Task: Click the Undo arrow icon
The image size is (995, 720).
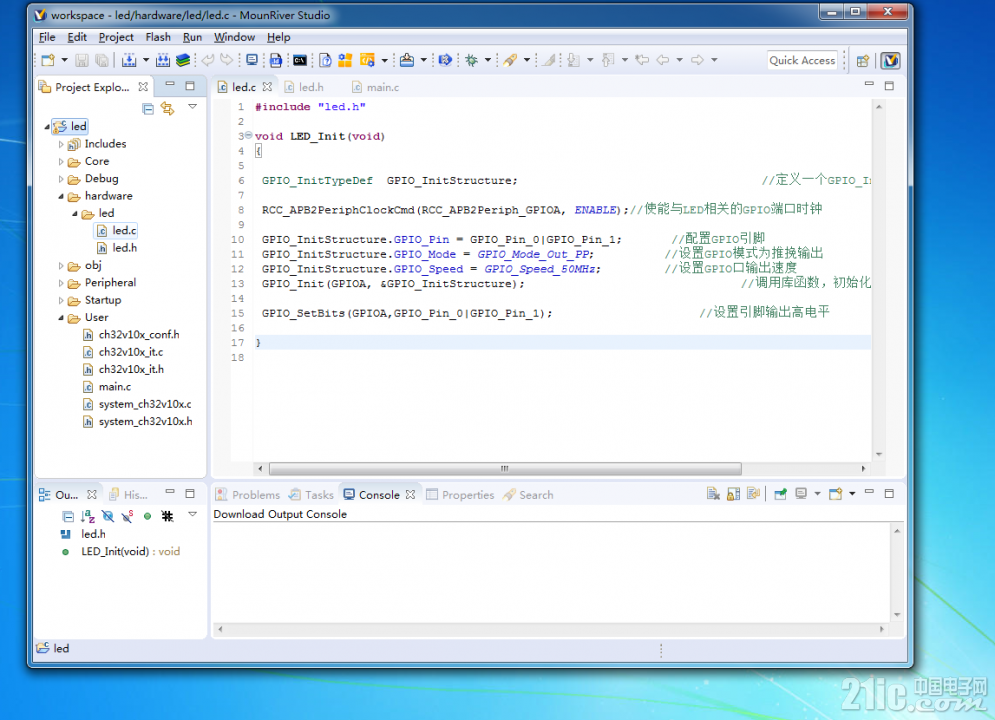Action: (208, 60)
